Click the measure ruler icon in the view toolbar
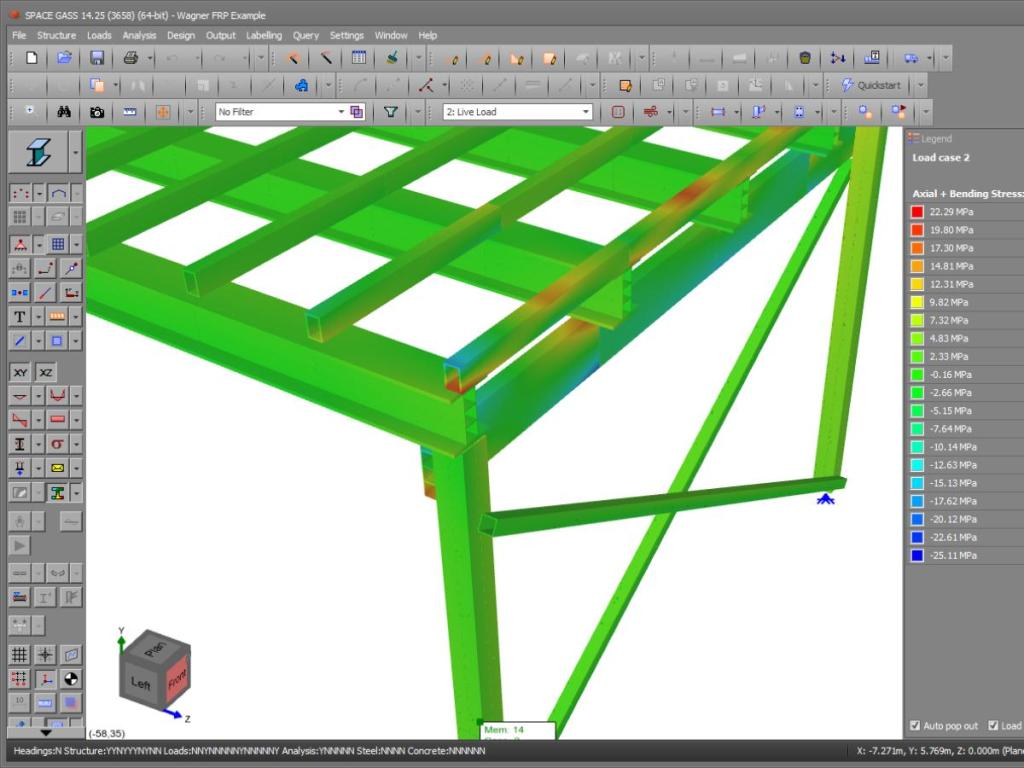The height and width of the screenshot is (768, 1024). click(130, 112)
